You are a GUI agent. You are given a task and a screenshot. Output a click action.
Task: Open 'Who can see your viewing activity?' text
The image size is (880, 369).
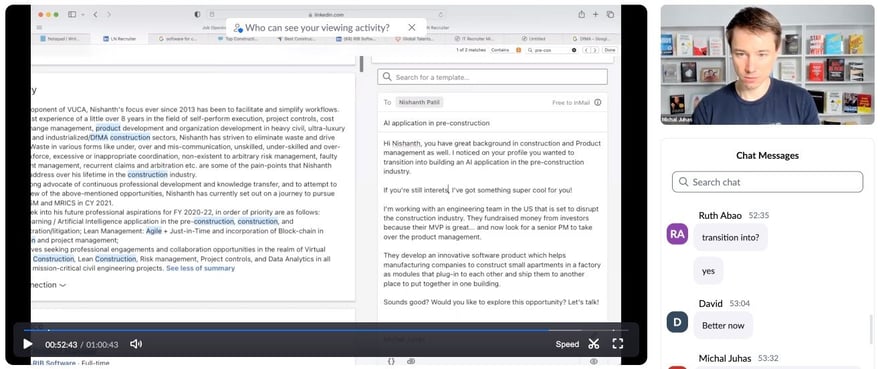[x=317, y=28]
